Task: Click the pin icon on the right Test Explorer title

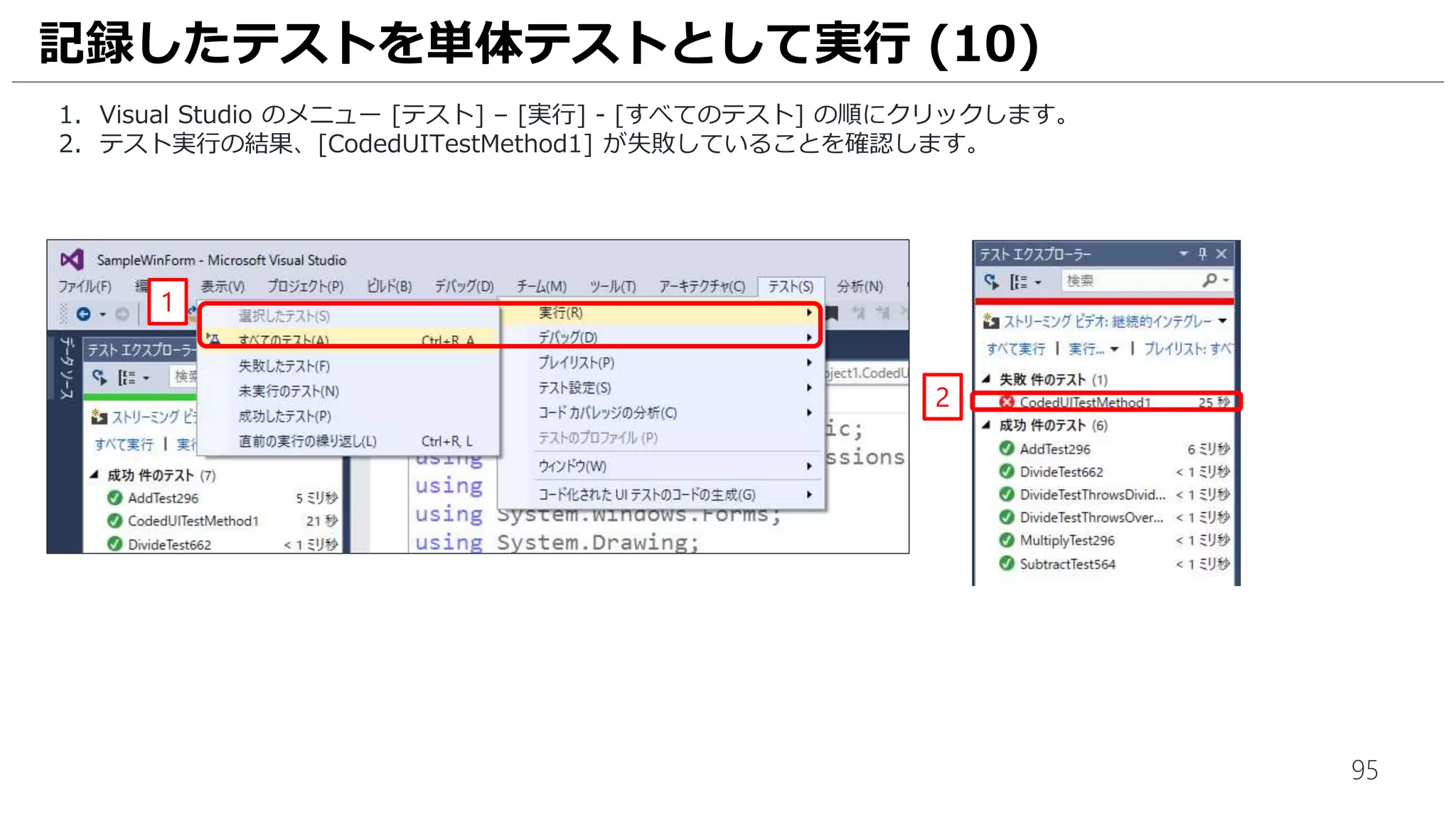Action: pos(1202,253)
